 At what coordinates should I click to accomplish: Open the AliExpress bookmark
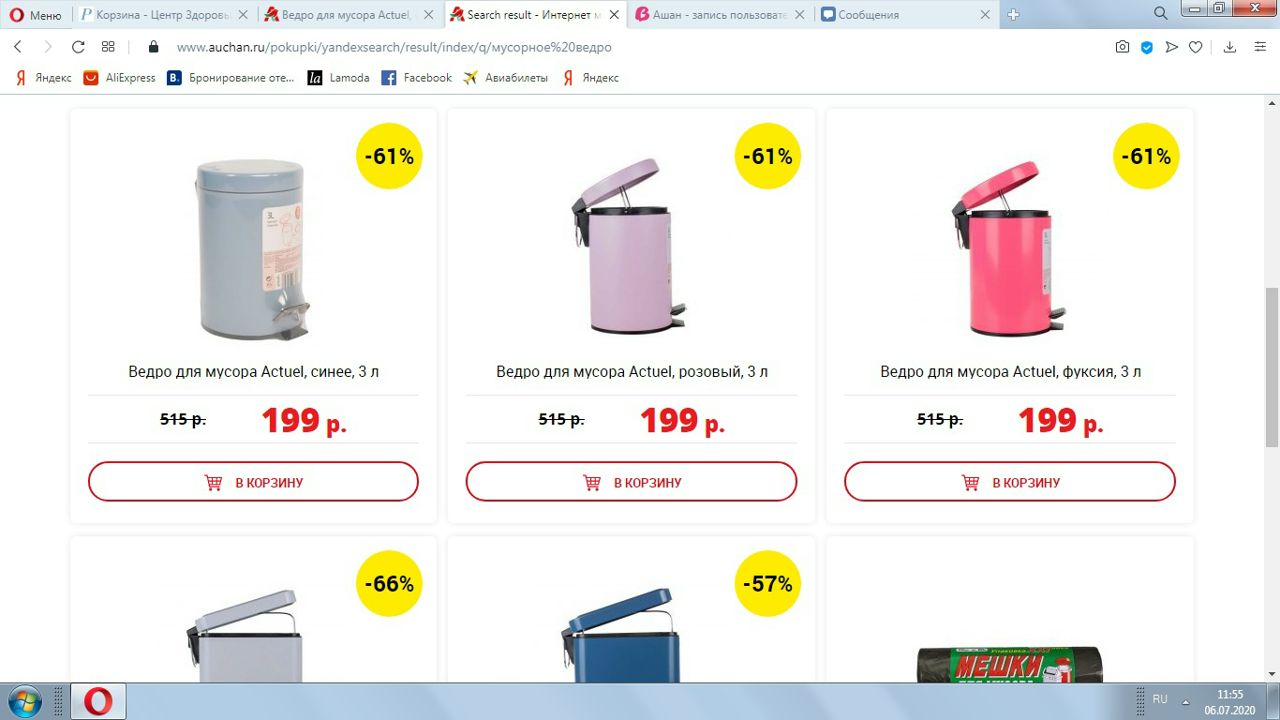(x=119, y=78)
